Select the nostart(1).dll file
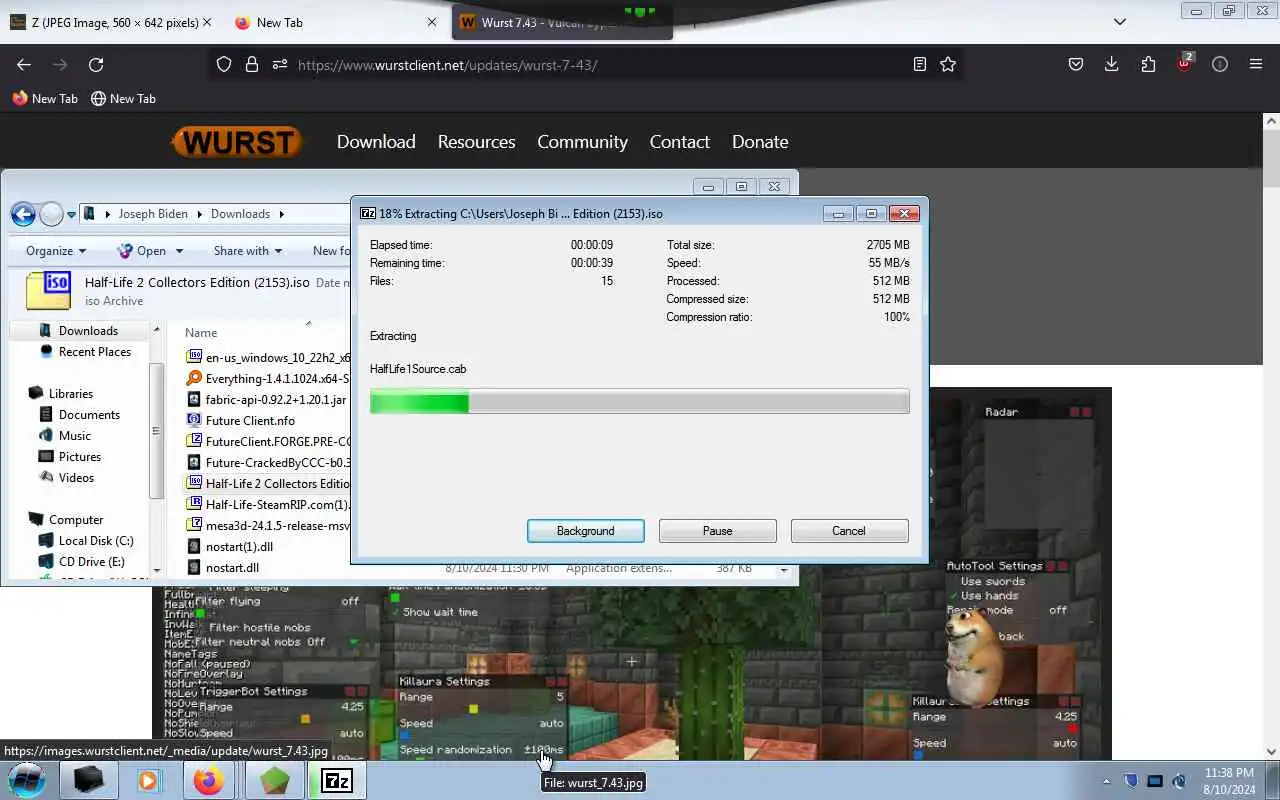The height and width of the screenshot is (800, 1280). [x=239, y=546]
